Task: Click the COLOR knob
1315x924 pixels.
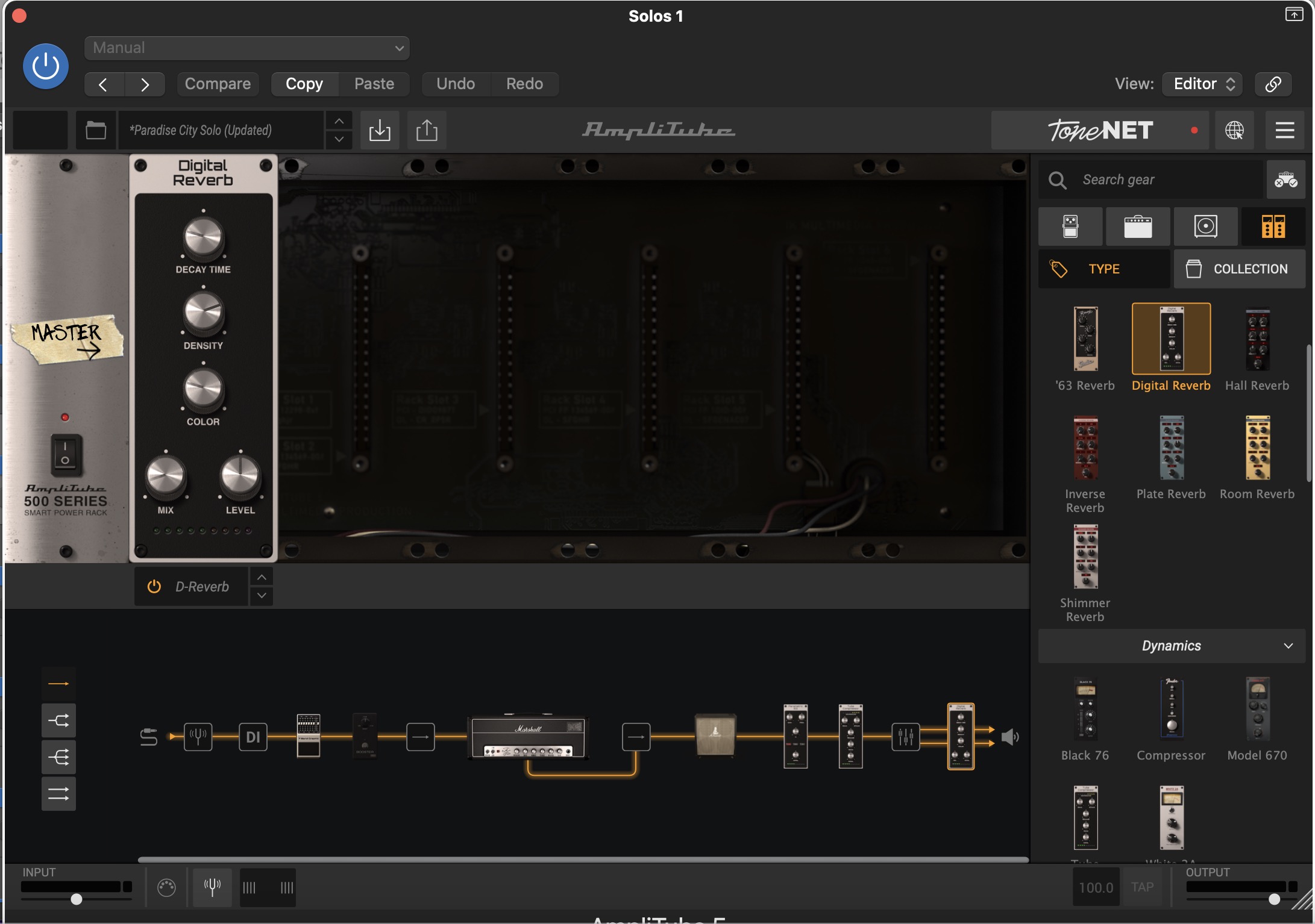Action: tap(203, 390)
